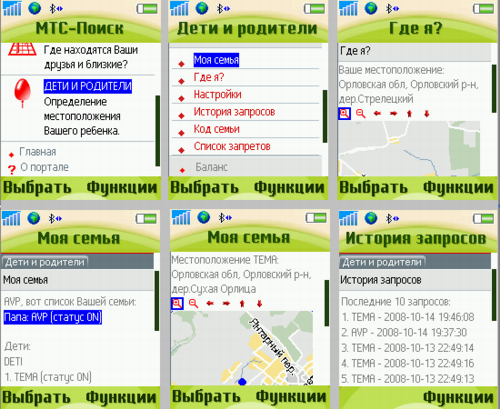
Task: Click the Дети и родители tab above История запросов
Action: (x=382, y=262)
